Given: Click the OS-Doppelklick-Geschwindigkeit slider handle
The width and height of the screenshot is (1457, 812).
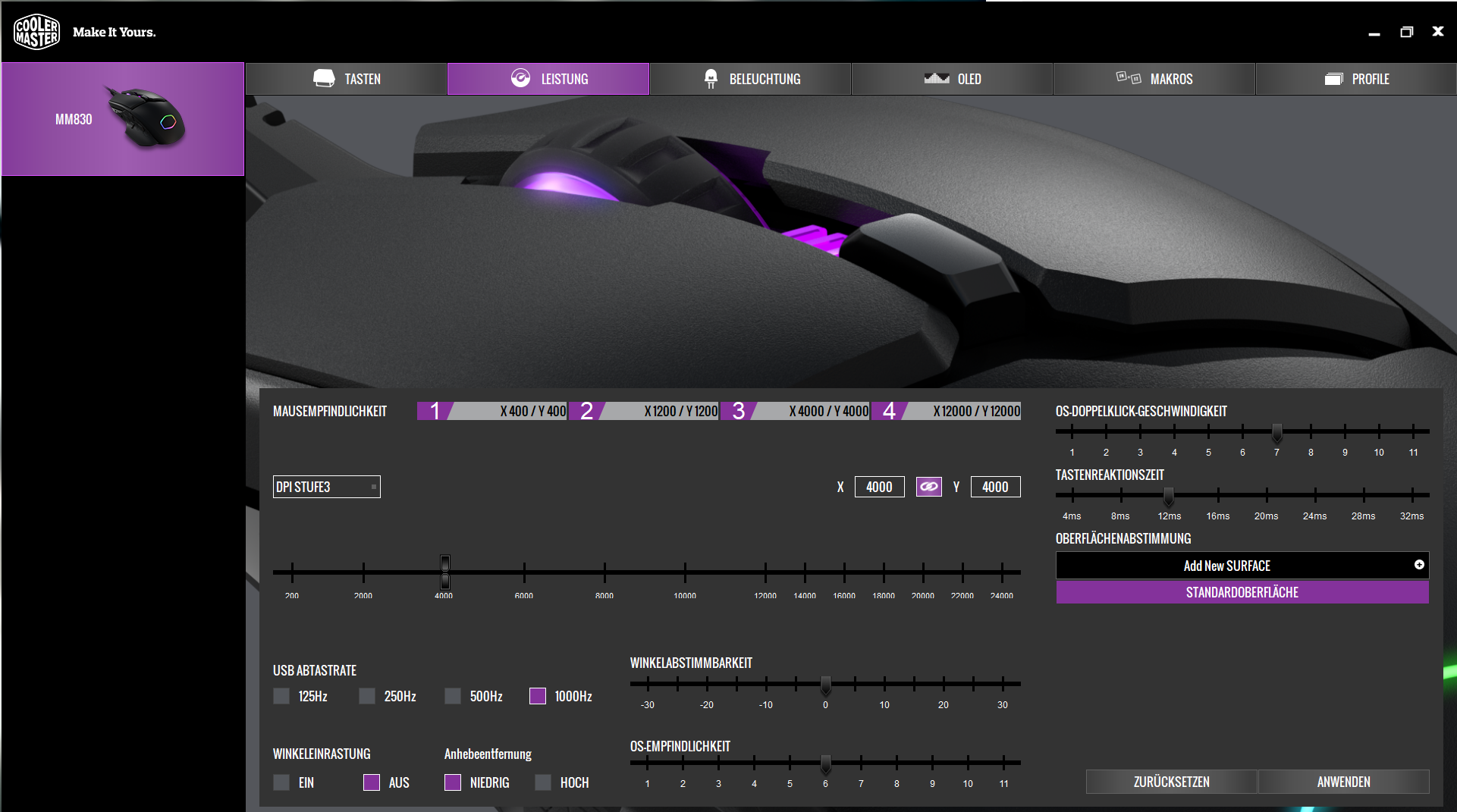Looking at the screenshot, I should 1277,433.
